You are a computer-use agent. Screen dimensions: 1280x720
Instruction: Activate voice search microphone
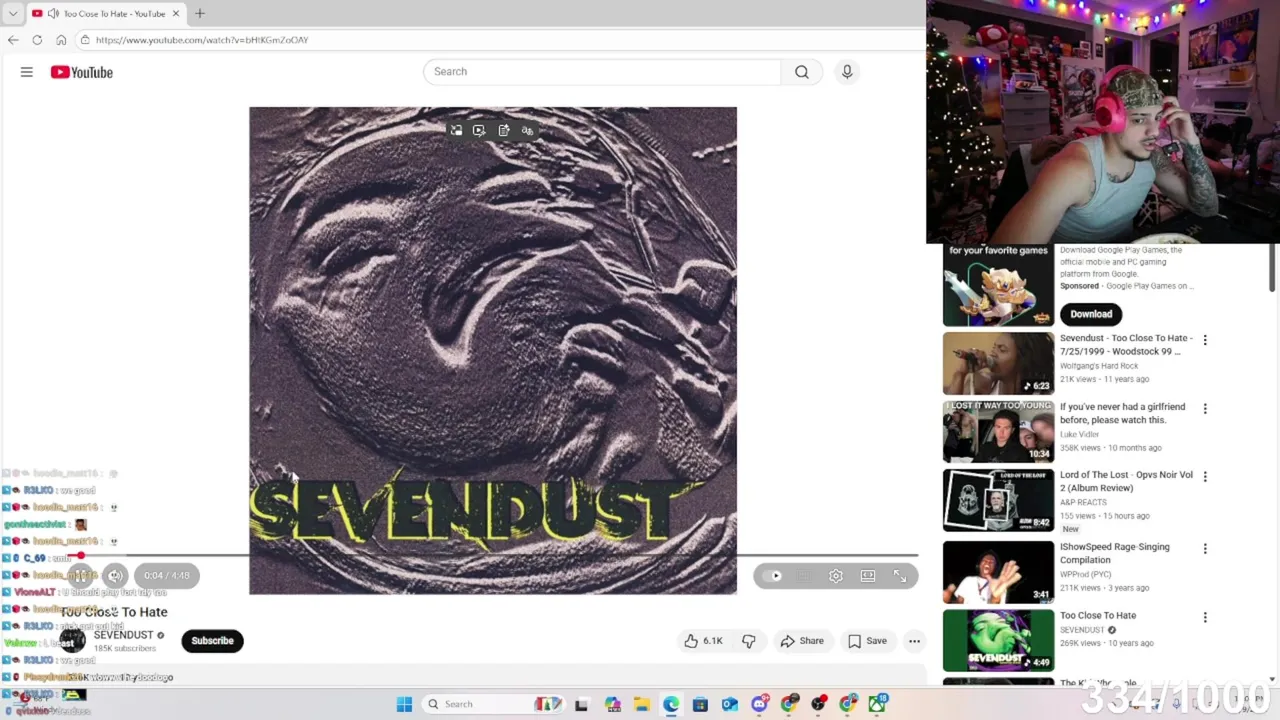(x=847, y=72)
